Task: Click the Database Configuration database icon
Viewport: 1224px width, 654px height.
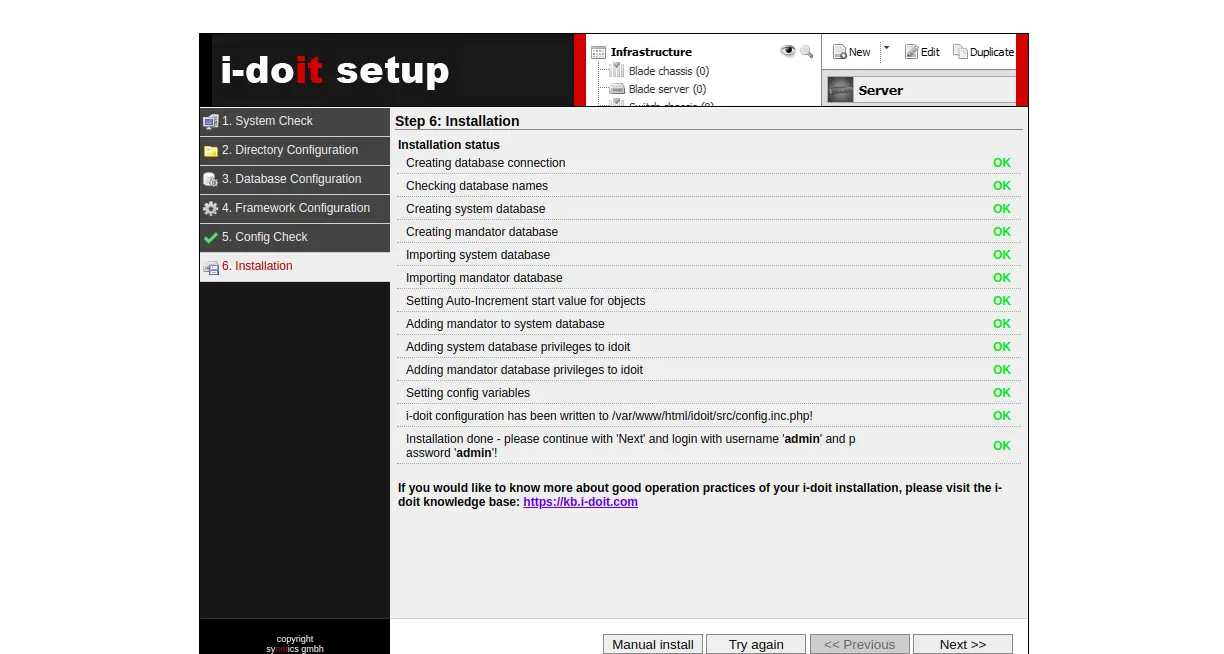Action: (210, 180)
